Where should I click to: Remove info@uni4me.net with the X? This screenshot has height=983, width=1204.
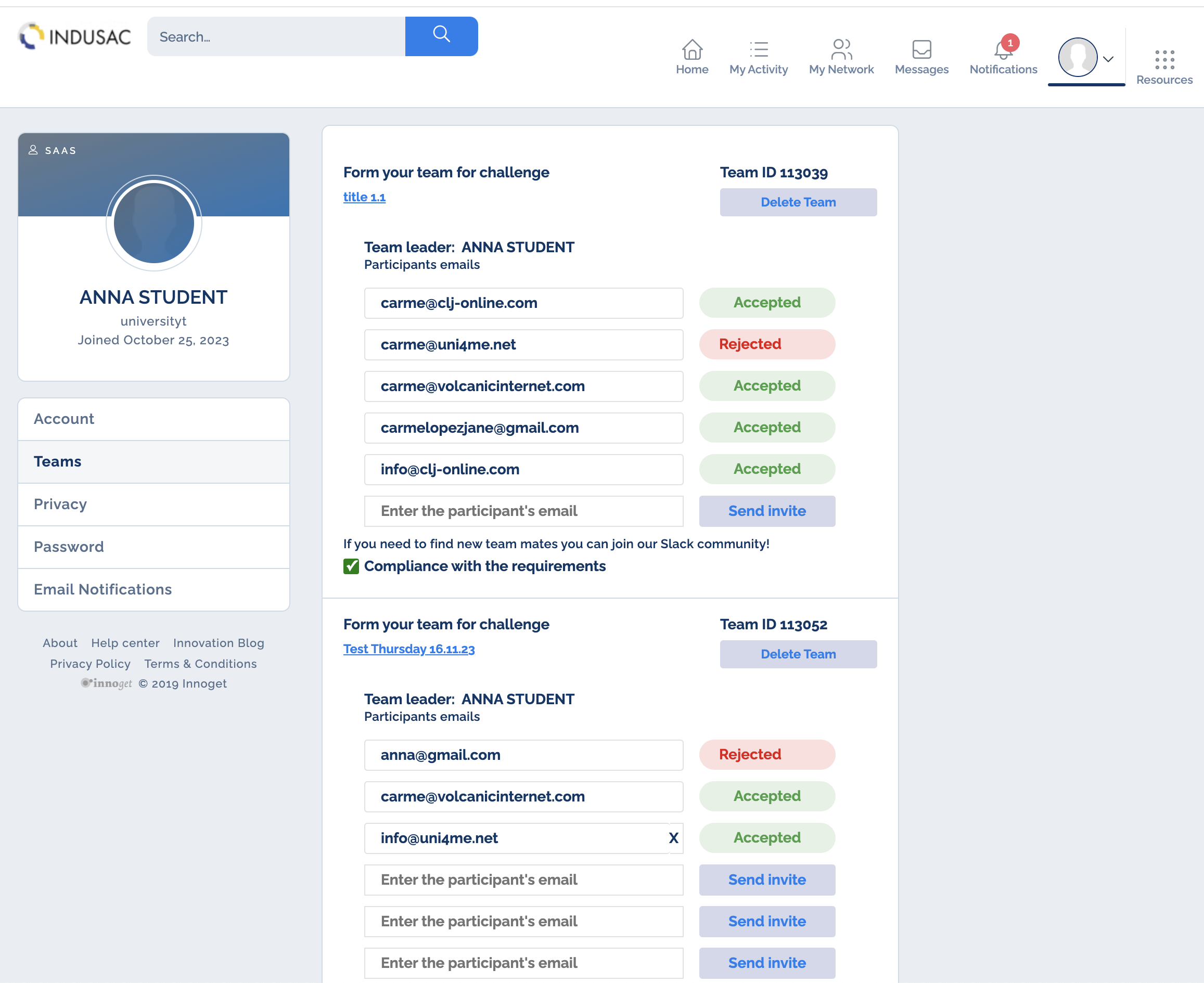673,838
